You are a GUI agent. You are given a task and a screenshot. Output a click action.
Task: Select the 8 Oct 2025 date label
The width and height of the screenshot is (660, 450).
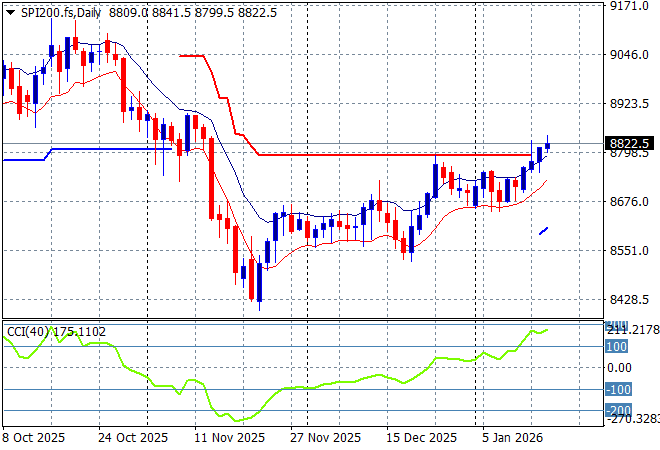click(35, 438)
